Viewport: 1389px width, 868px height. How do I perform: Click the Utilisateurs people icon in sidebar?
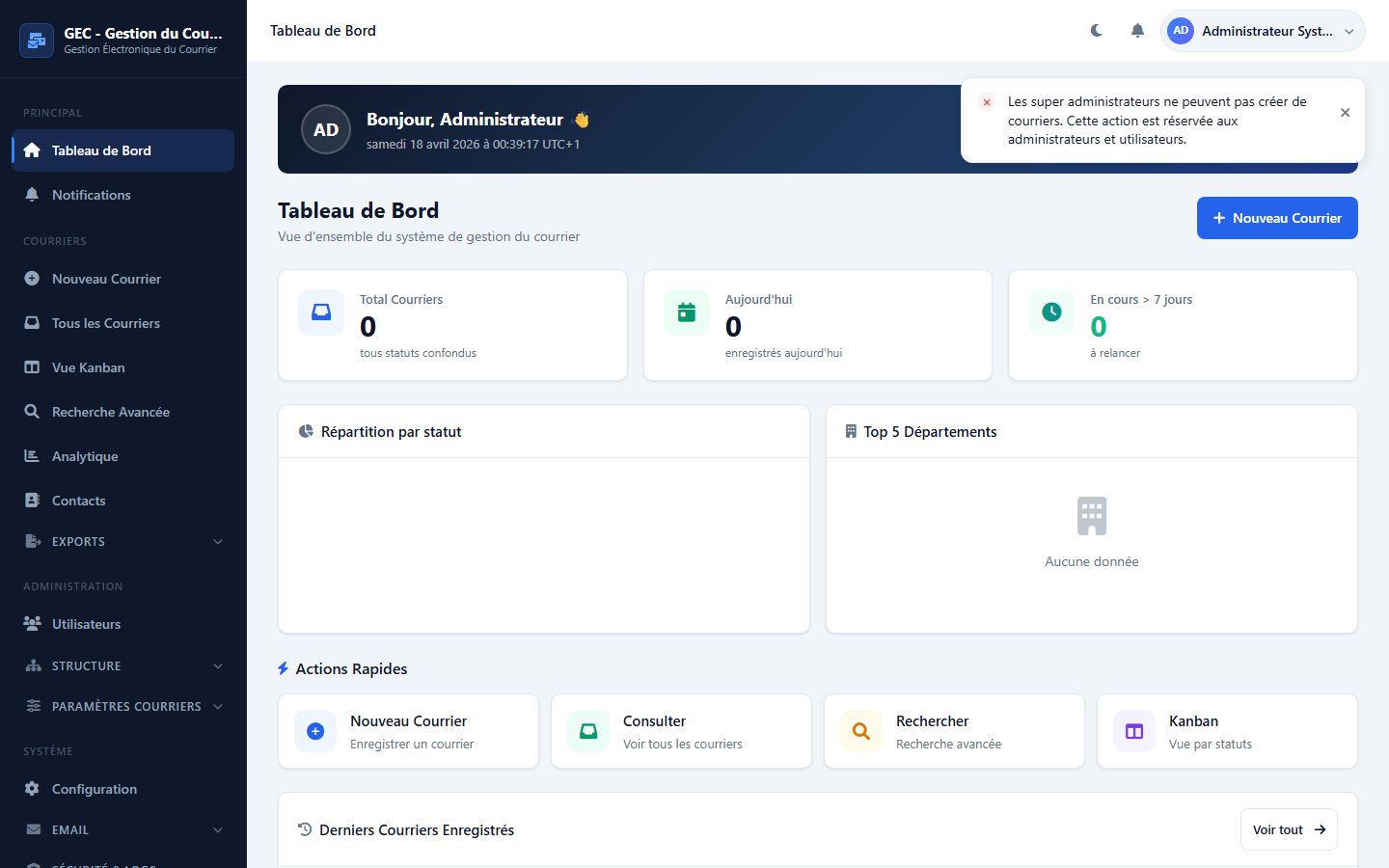[32, 624]
